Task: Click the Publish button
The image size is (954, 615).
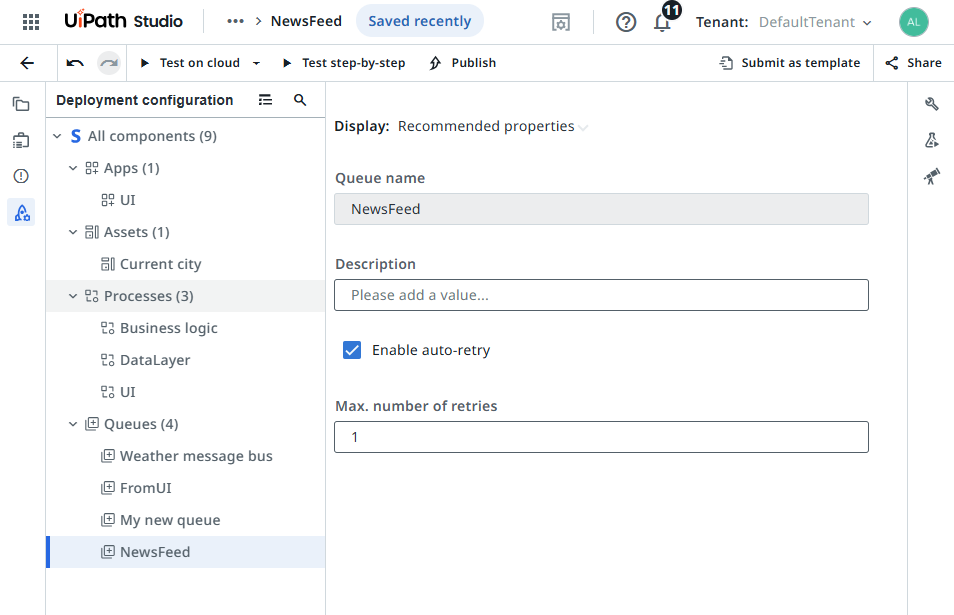Action: 463,63
